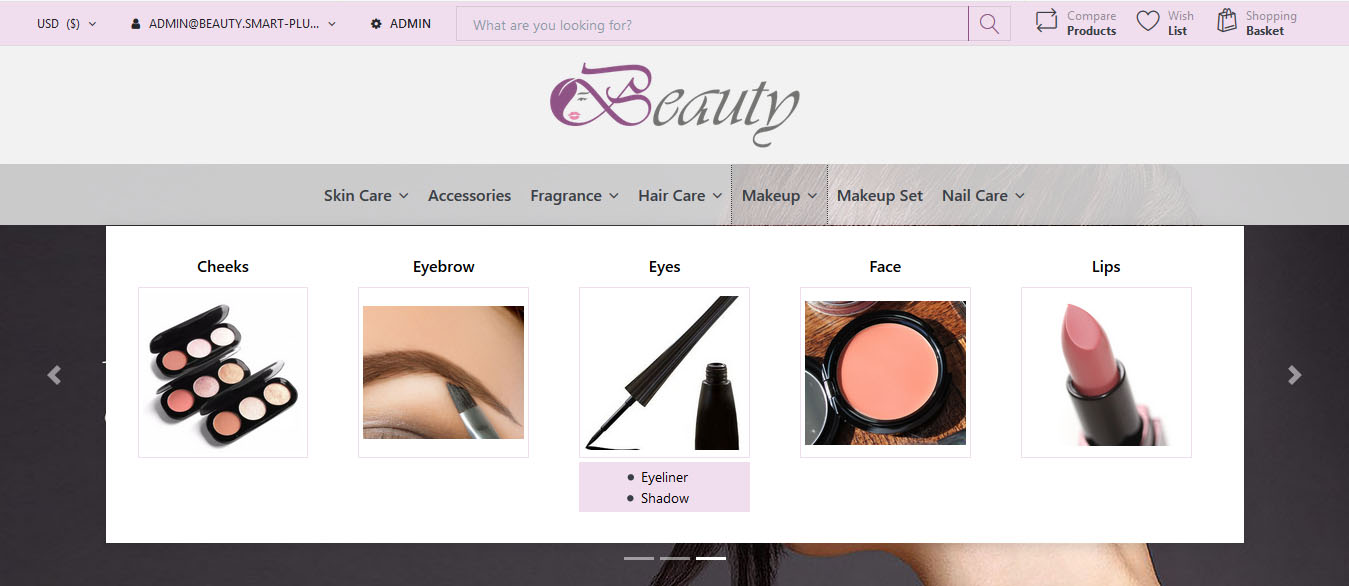Screen dimensions: 1349x586
Task: Open the Cheeks blush palette thumbnail
Action: click(223, 373)
